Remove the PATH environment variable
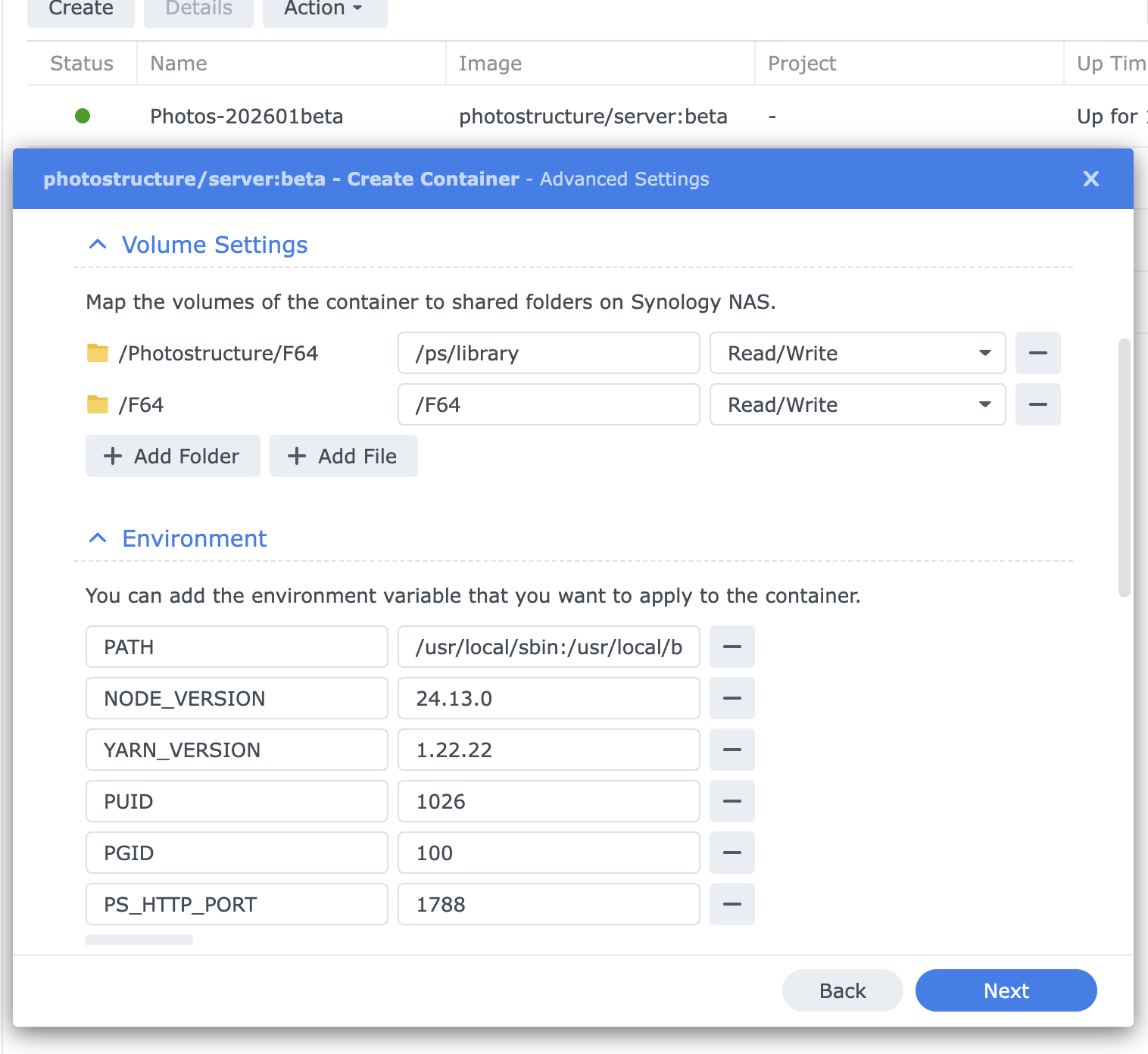The image size is (1148, 1054). pyautogui.click(x=732, y=647)
